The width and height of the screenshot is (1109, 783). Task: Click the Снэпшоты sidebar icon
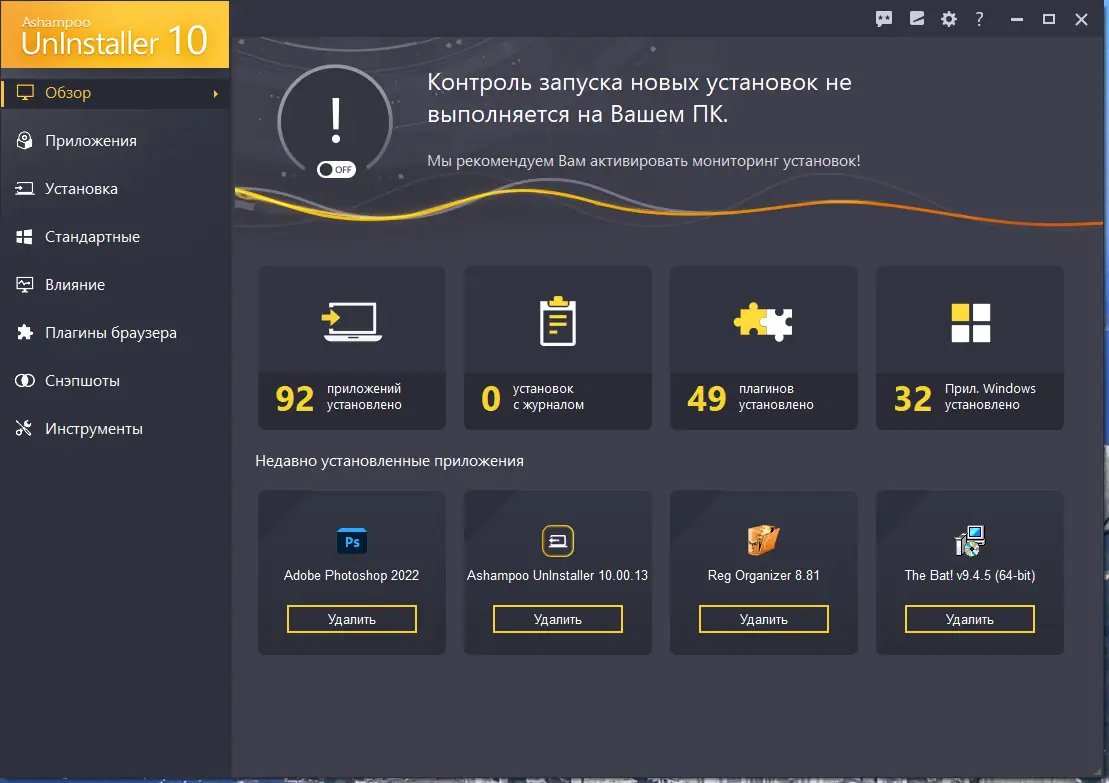click(x=25, y=381)
